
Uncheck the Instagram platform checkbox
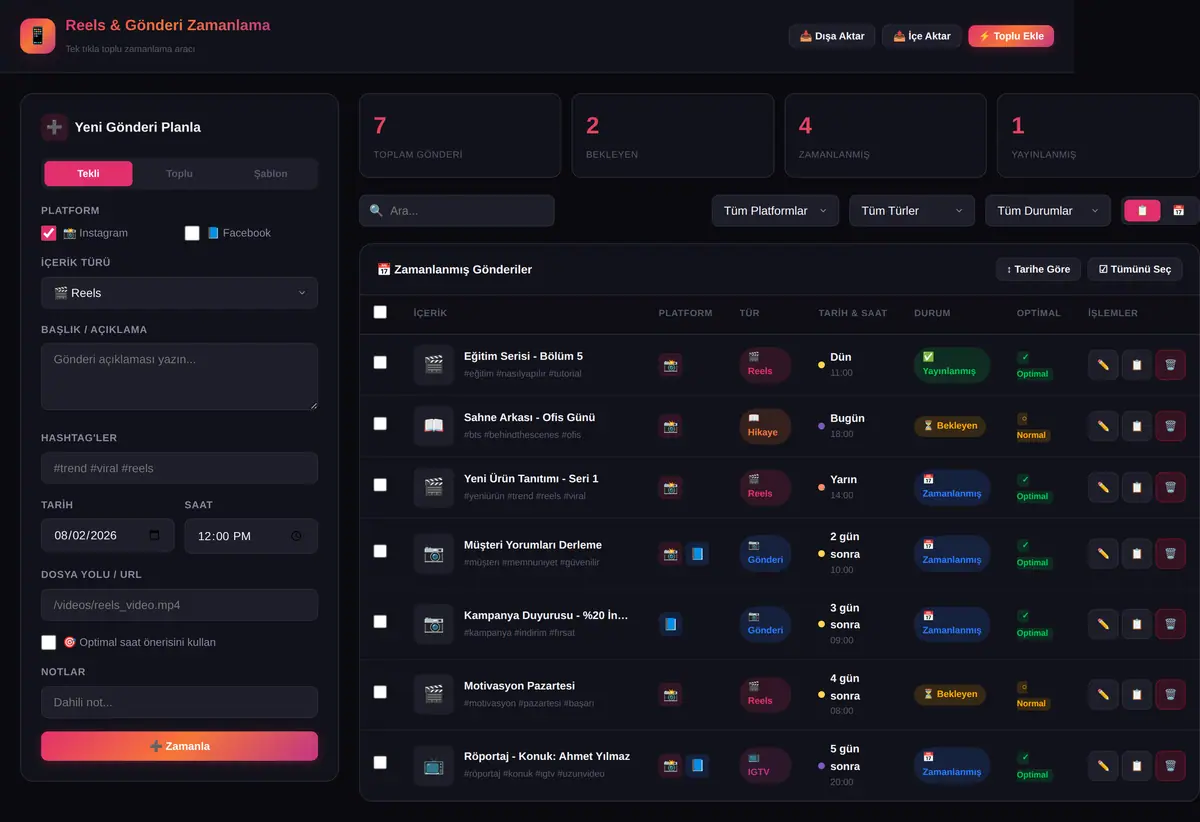(49, 233)
